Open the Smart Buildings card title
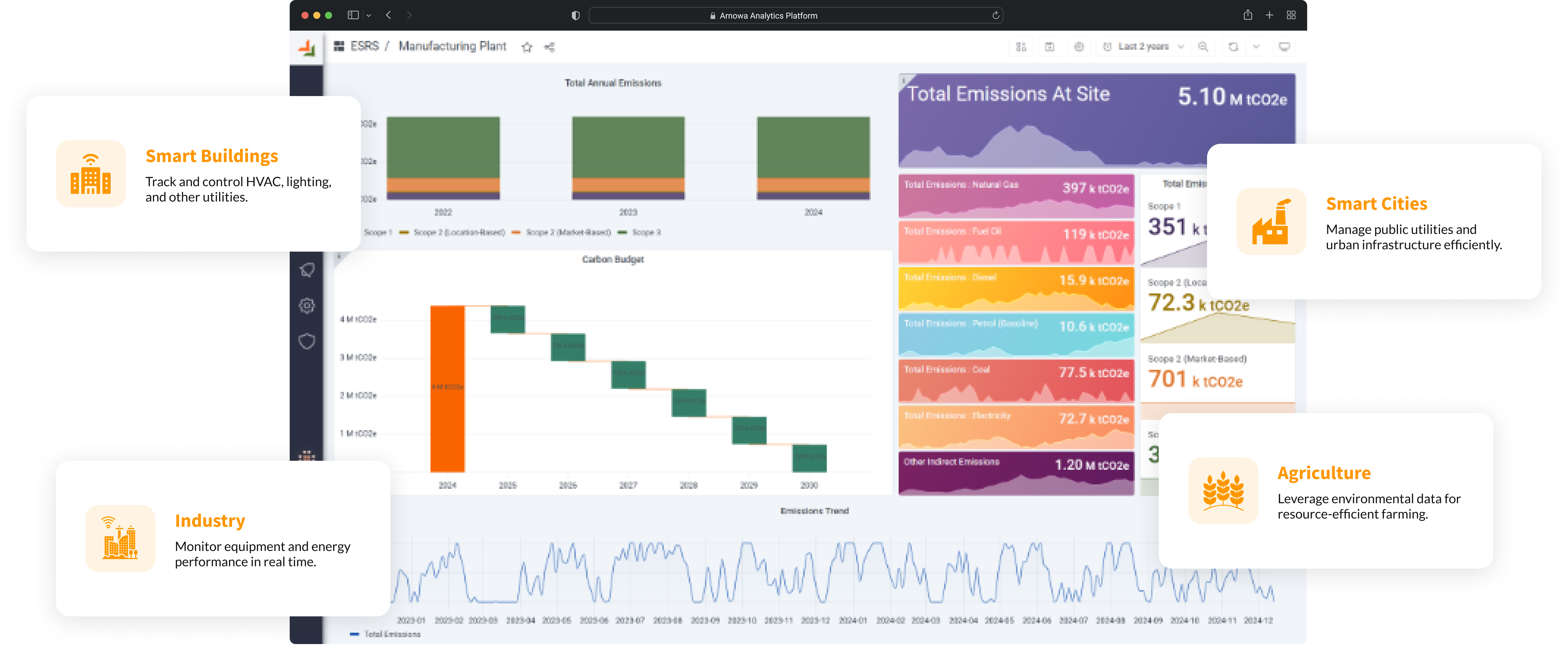1568x647 pixels. [212, 156]
